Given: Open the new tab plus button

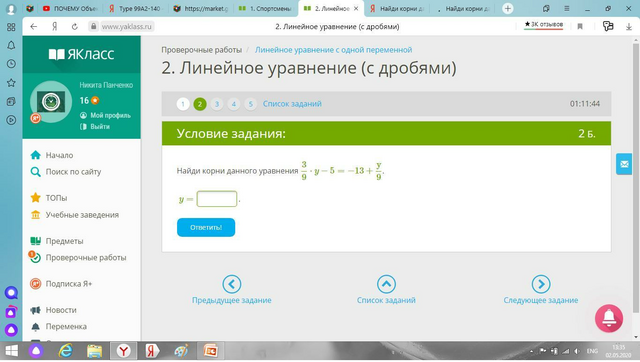Looking at the screenshot, I should point(508,9).
